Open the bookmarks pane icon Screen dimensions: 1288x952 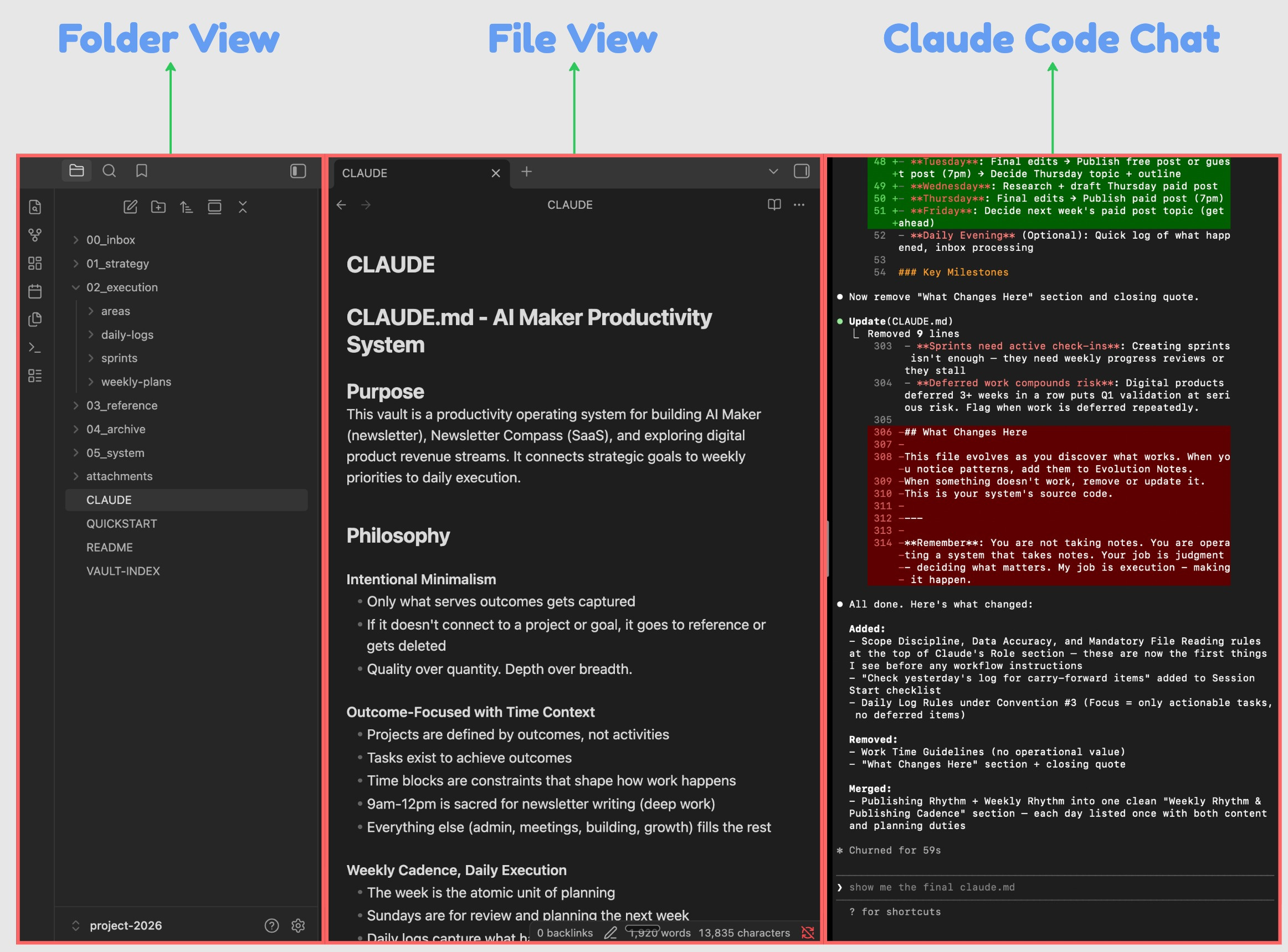pyautogui.click(x=141, y=171)
